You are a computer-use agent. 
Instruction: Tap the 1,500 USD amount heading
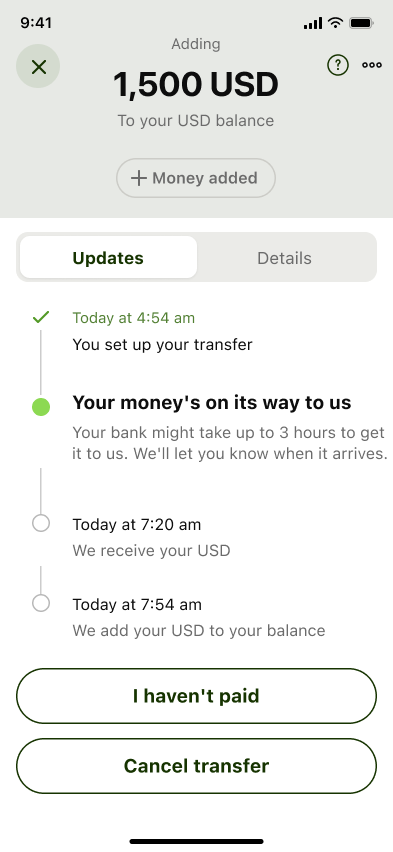click(196, 85)
